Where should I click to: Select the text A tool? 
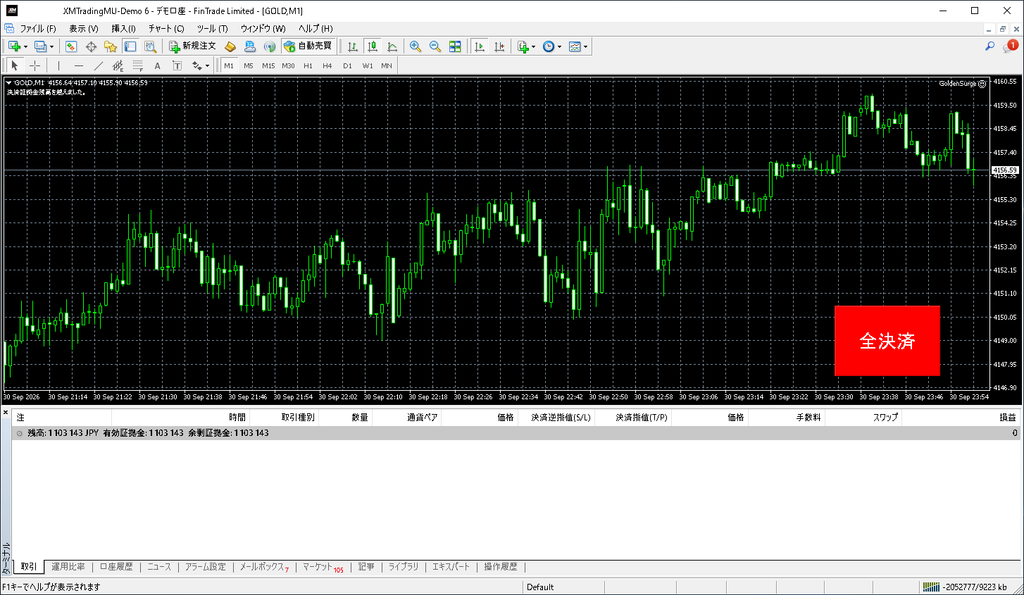(x=157, y=65)
